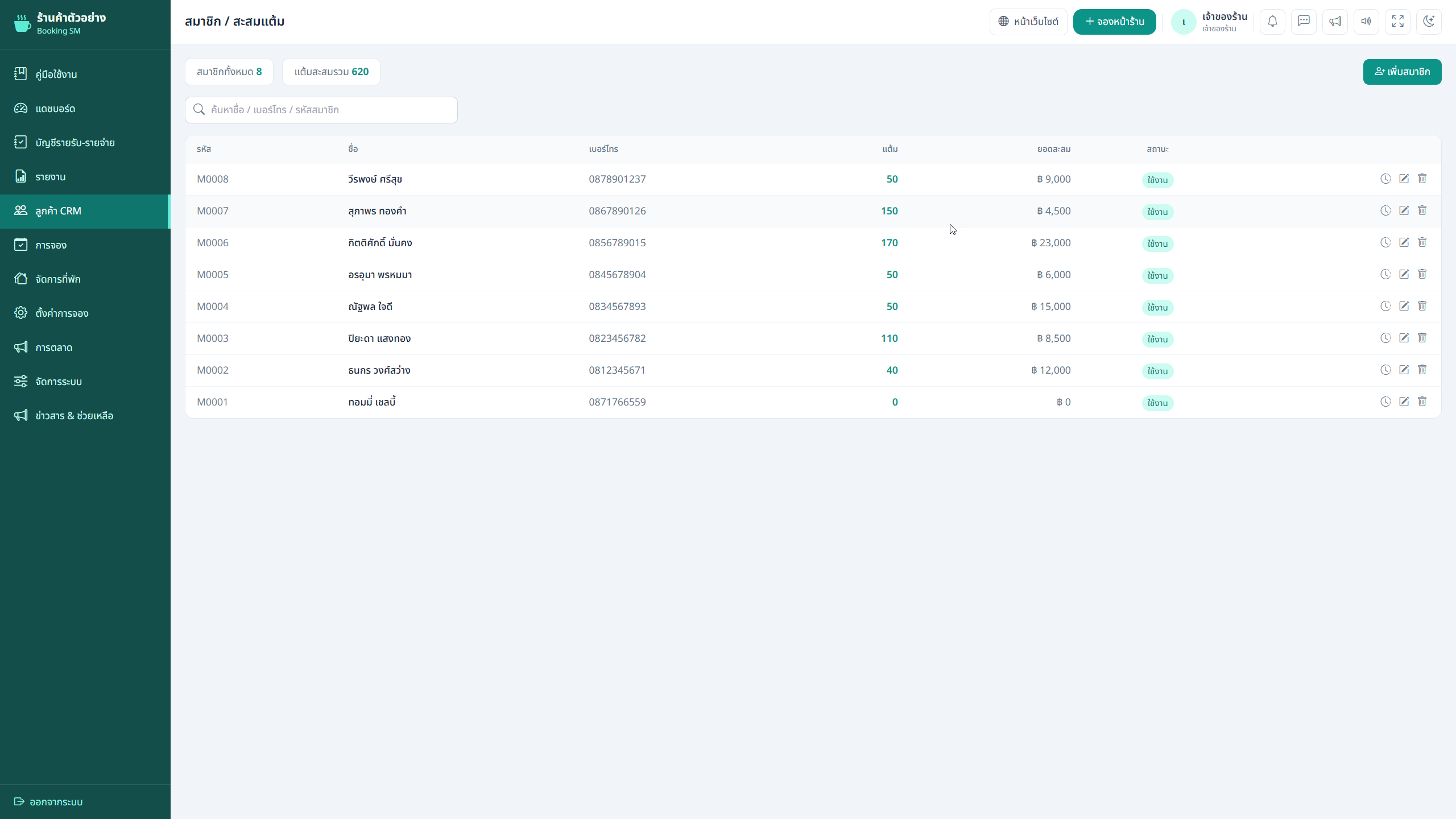Delete member M0006 using trash icon

click(x=1422, y=242)
